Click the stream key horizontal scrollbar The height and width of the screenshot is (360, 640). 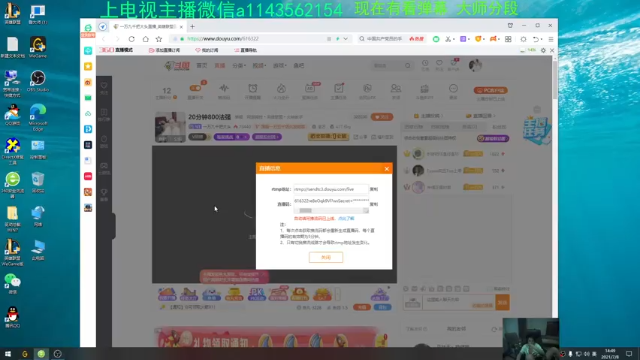pyautogui.click(x=331, y=210)
